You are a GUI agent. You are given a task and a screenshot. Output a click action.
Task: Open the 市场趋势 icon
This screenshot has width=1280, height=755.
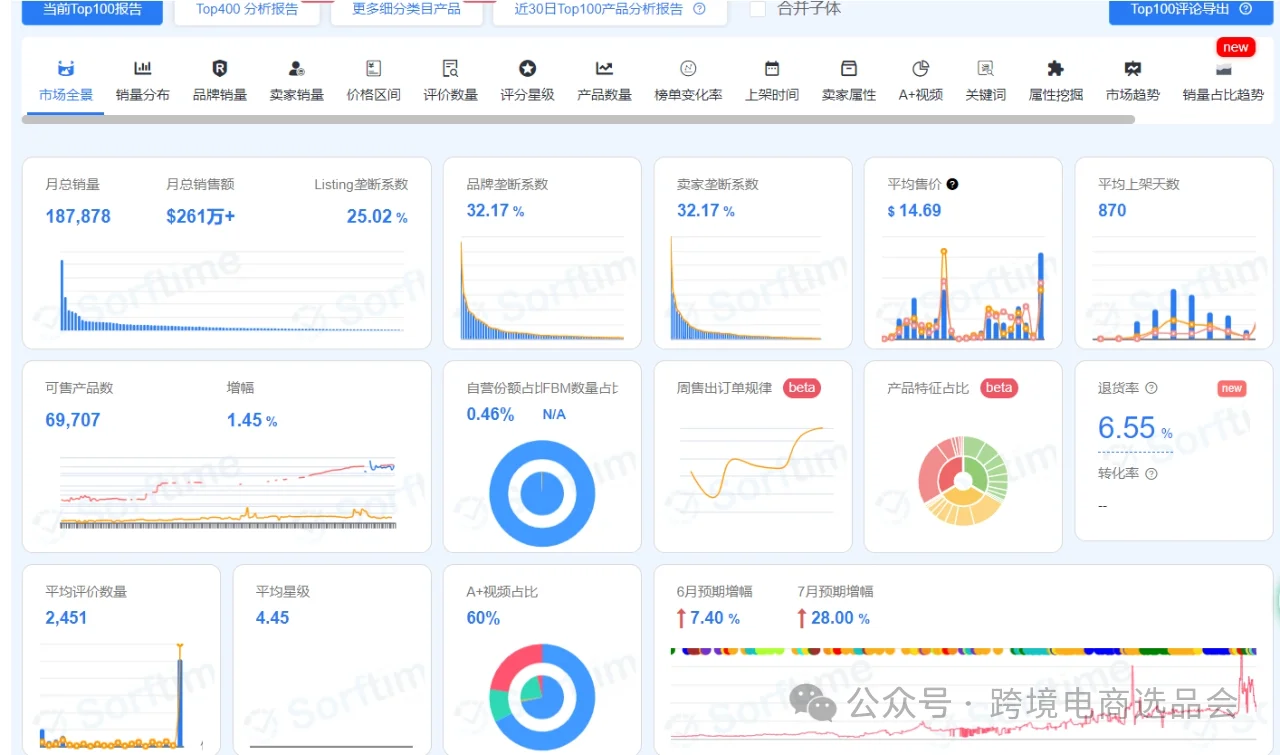click(x=1133, y=69)
